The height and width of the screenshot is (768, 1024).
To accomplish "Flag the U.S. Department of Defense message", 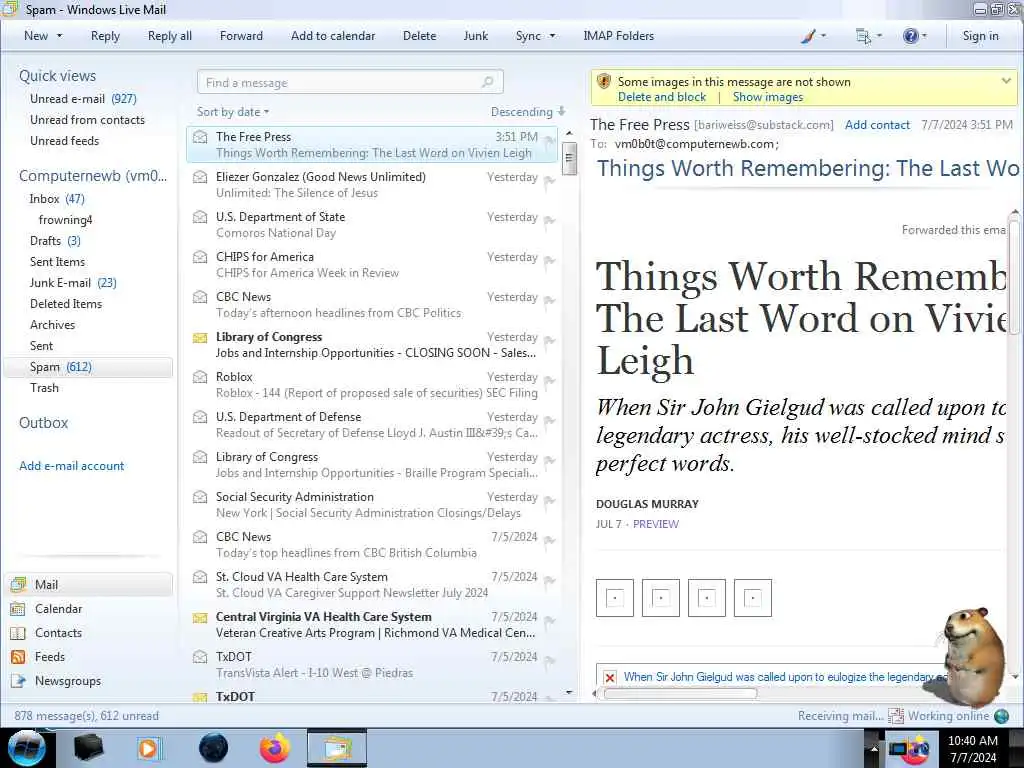I will pos(550,421).
